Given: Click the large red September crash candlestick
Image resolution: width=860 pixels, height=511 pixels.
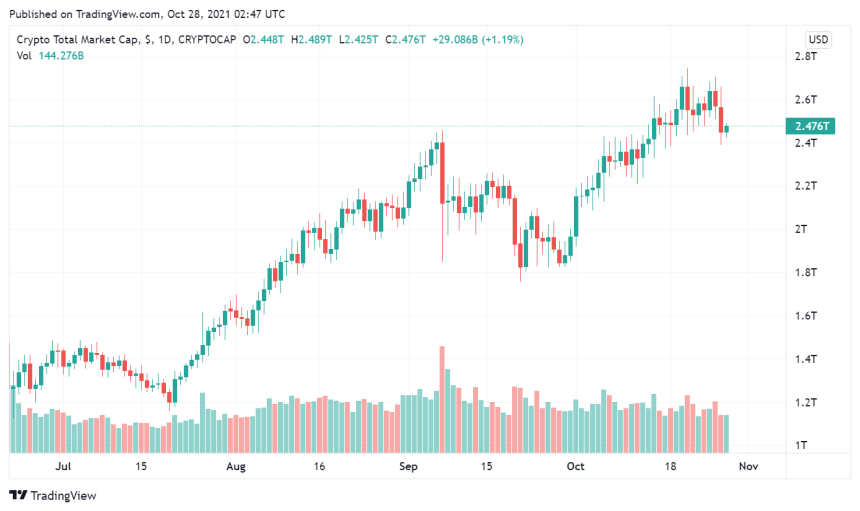Looking at the screenshot, I should tap(442, 173).
